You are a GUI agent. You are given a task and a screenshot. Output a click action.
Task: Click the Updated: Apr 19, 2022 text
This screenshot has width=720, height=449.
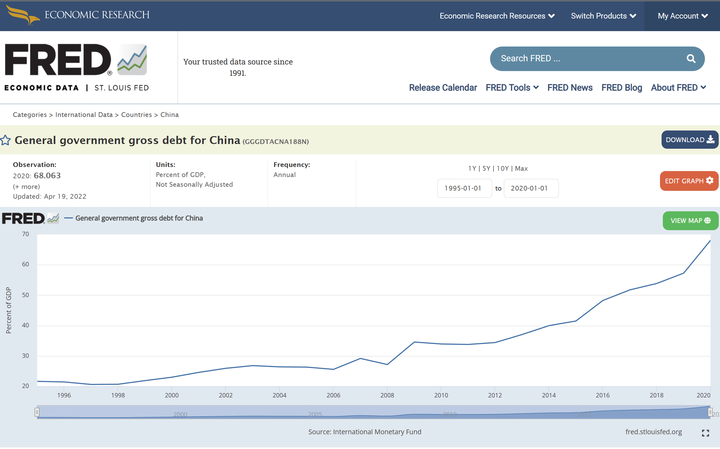[x=50, y=196]
